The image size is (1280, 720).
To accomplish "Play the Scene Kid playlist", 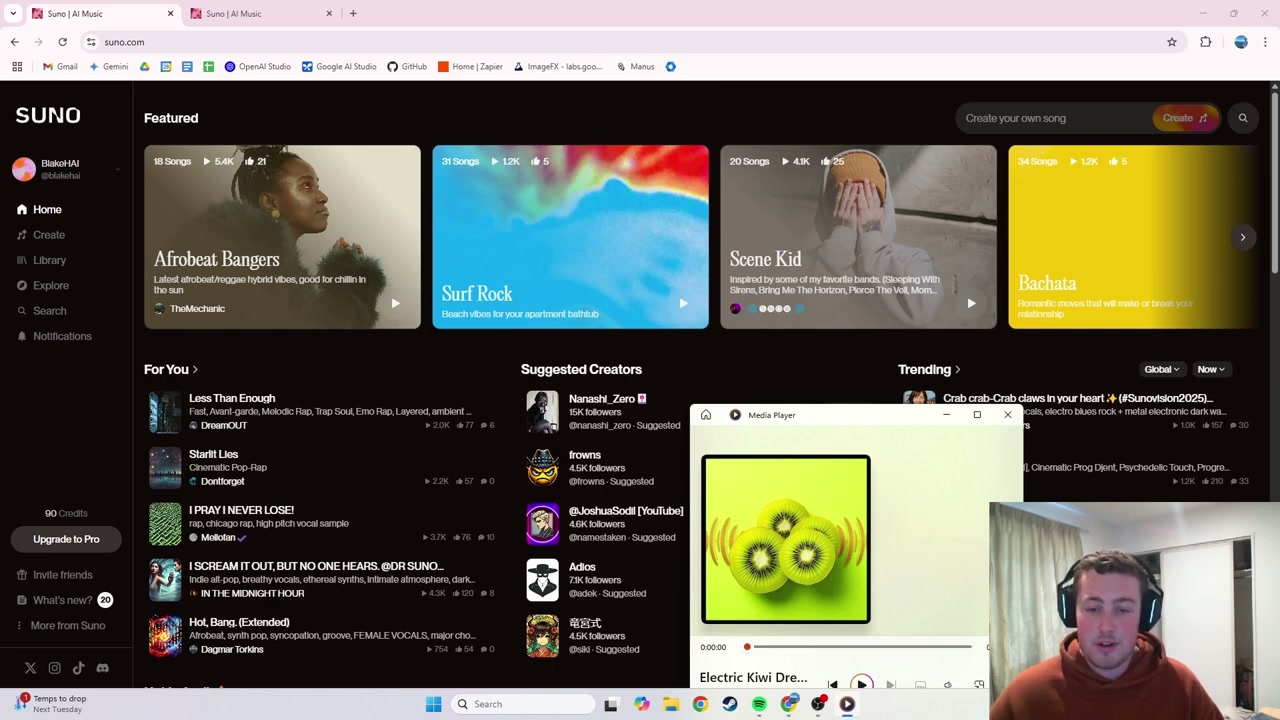I will click(971, 303).
